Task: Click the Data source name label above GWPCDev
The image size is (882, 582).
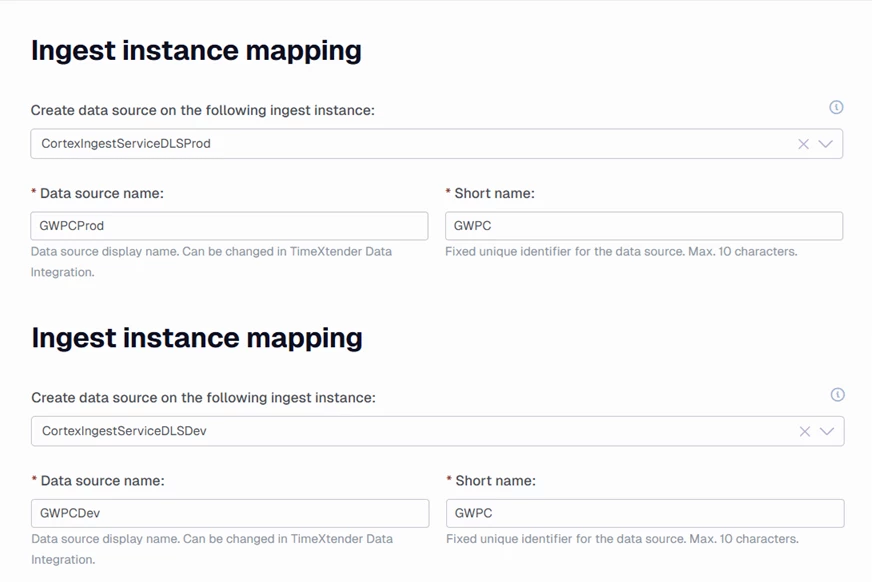Action: coord(102,481)
